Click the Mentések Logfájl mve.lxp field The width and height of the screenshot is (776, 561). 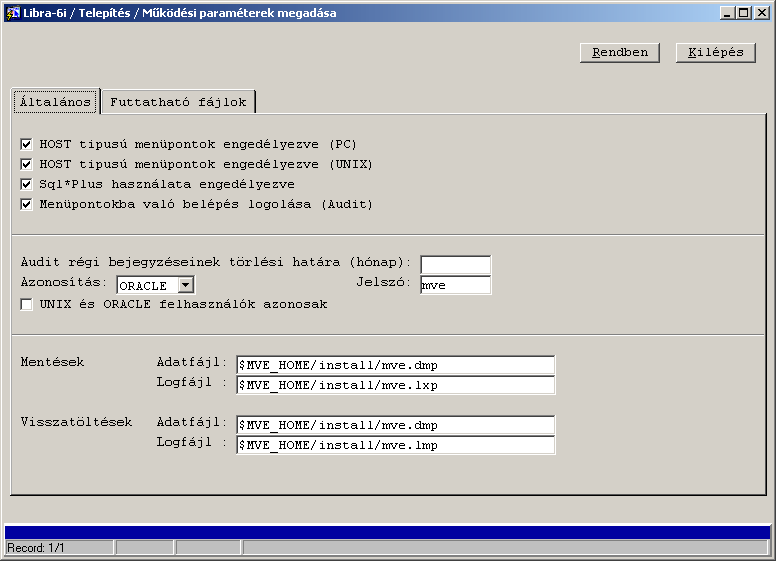[x=395, y=385]
